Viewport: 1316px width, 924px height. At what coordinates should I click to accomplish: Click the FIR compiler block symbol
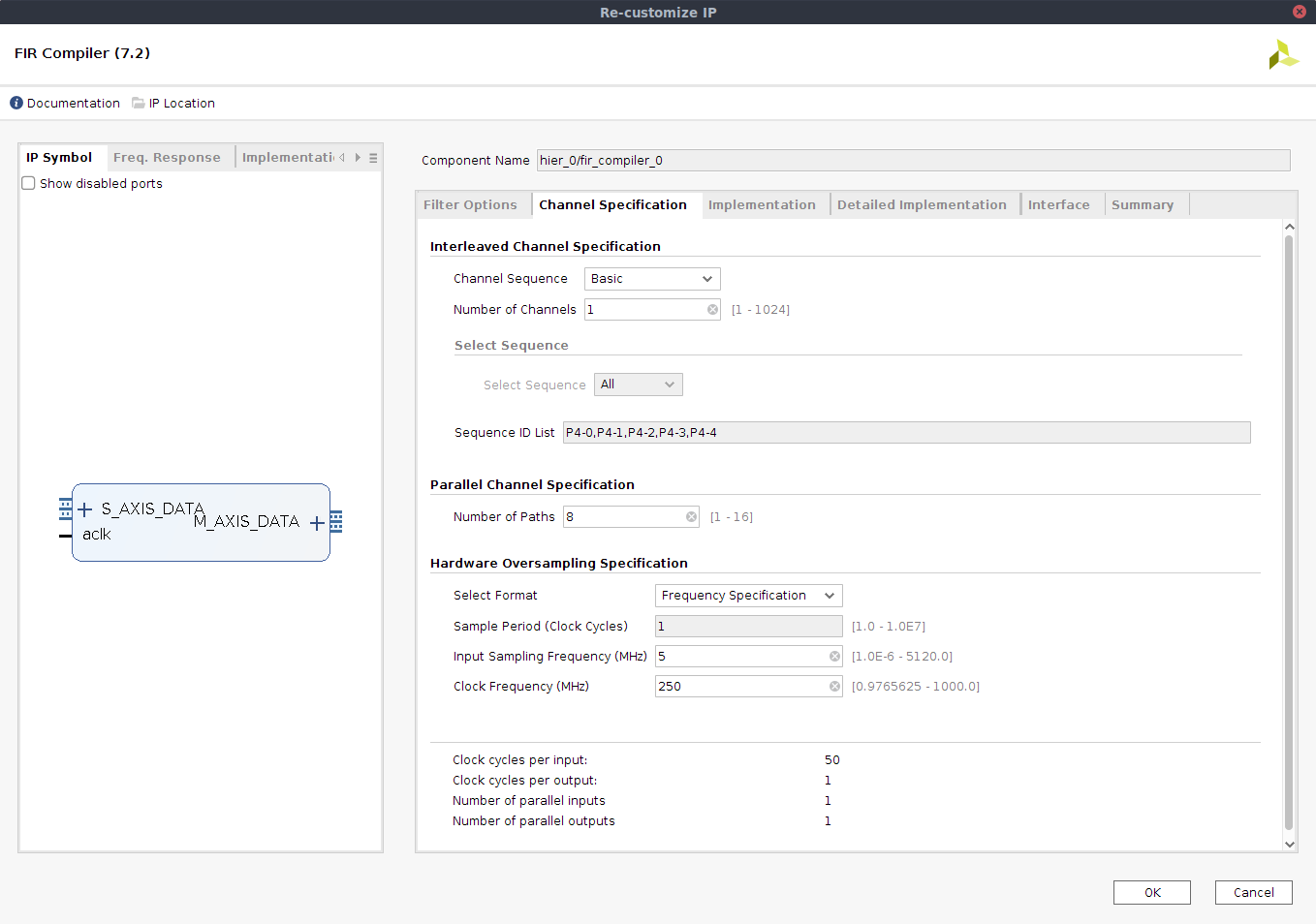tap(201, 523)
